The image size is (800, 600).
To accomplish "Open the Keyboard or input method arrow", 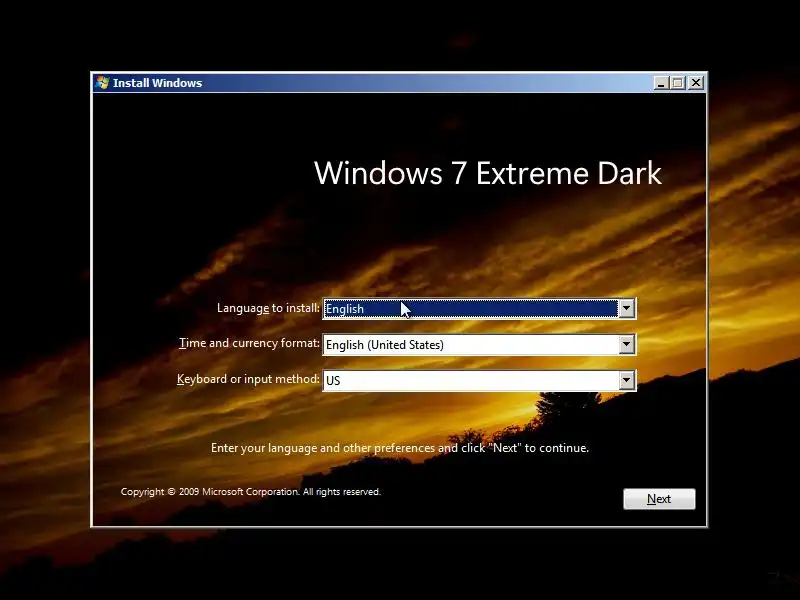I will click(x=627, y=380).
